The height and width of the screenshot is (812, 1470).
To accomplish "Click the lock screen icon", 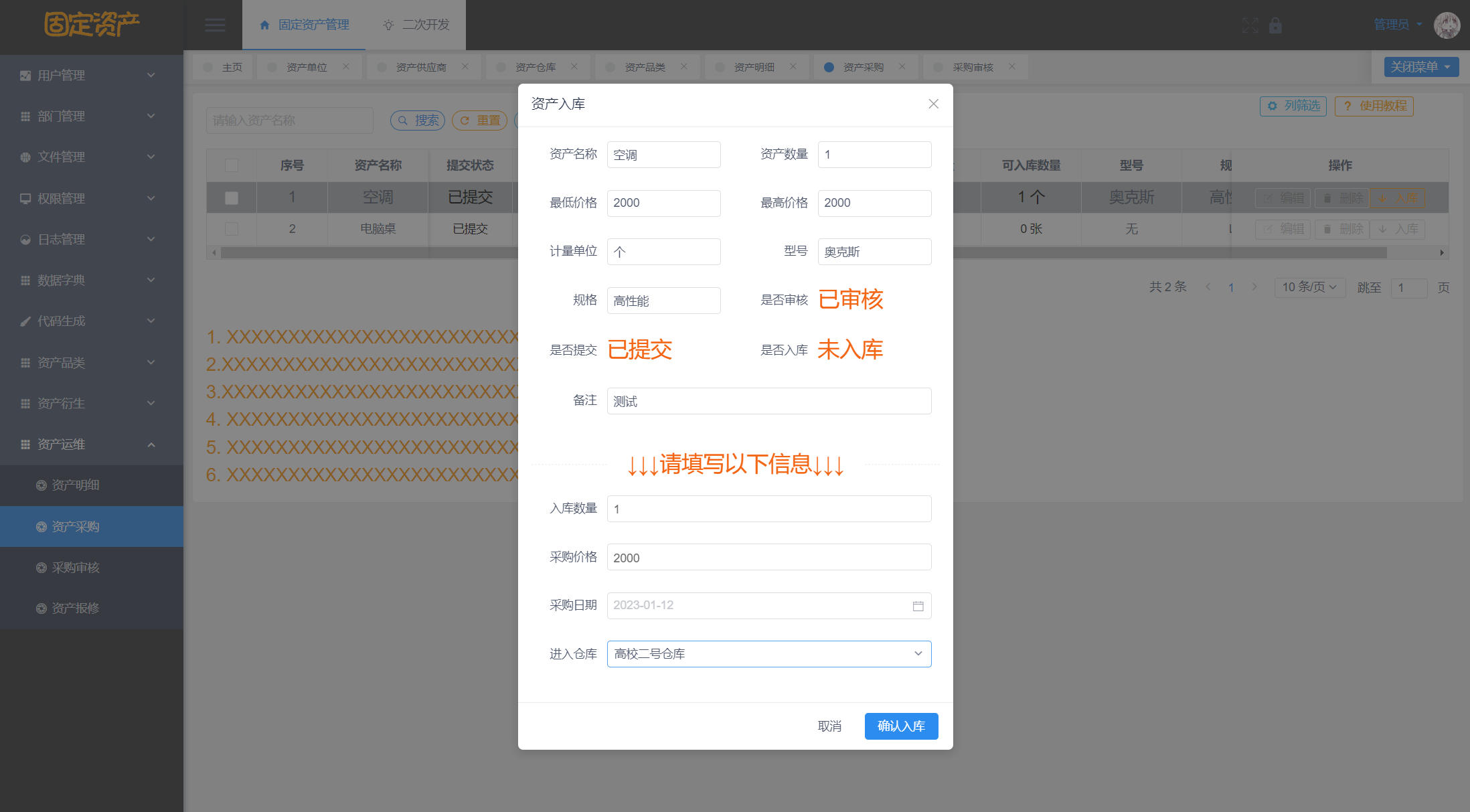I will point(1275,25).
